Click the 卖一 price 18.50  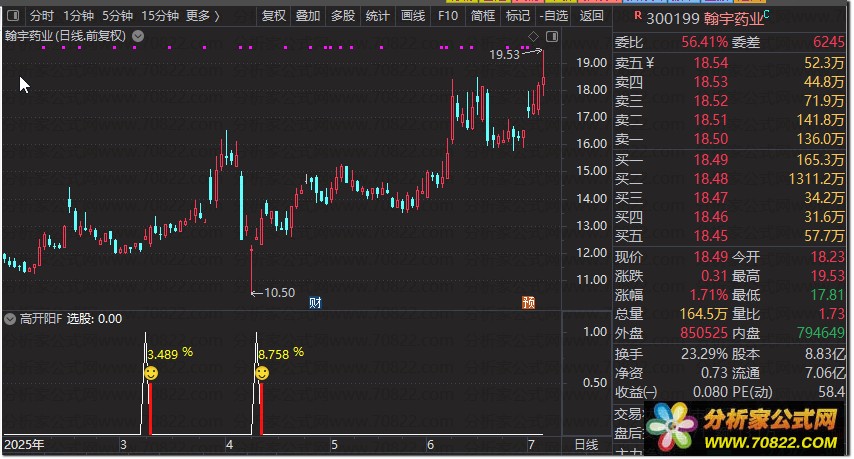pos(711,139)
